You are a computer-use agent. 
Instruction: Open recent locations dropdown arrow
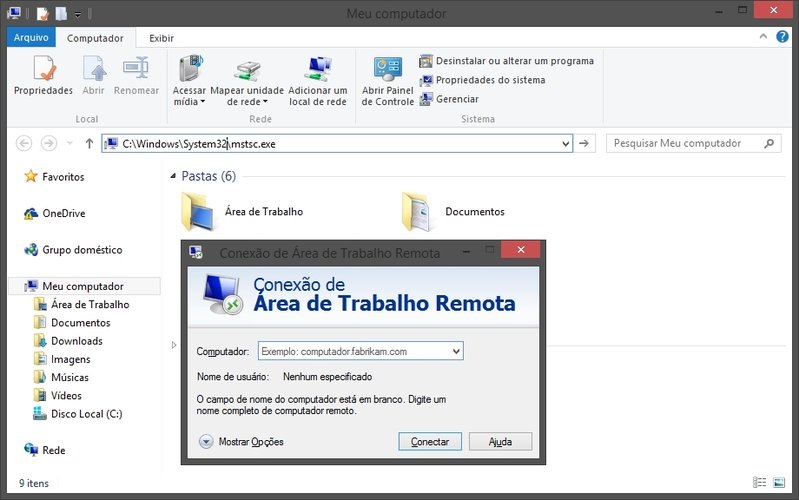(x=70, y=143)
